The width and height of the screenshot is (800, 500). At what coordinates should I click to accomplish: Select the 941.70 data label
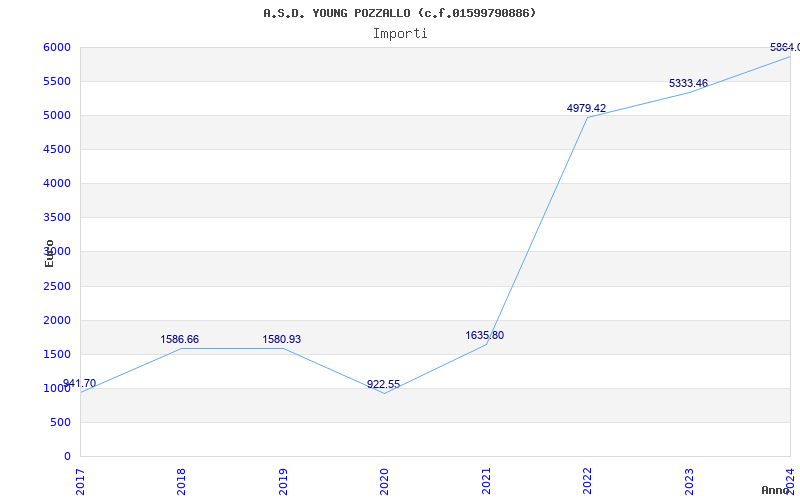point(80,383)
